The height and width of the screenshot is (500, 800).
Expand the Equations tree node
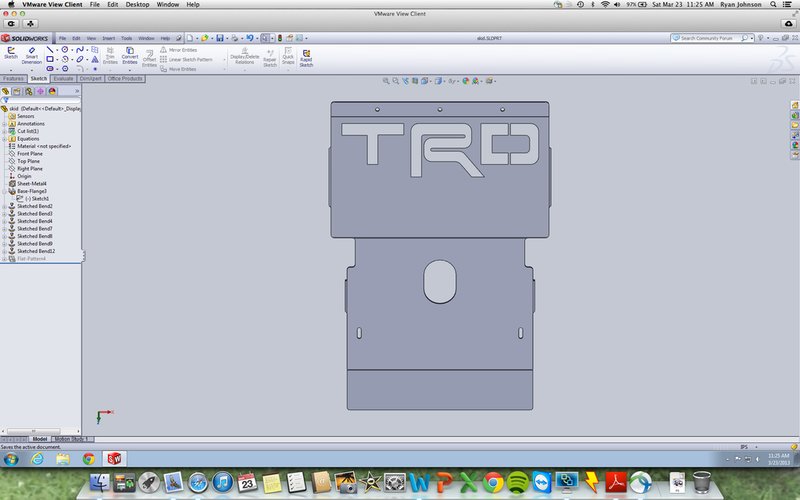[4, 139]
